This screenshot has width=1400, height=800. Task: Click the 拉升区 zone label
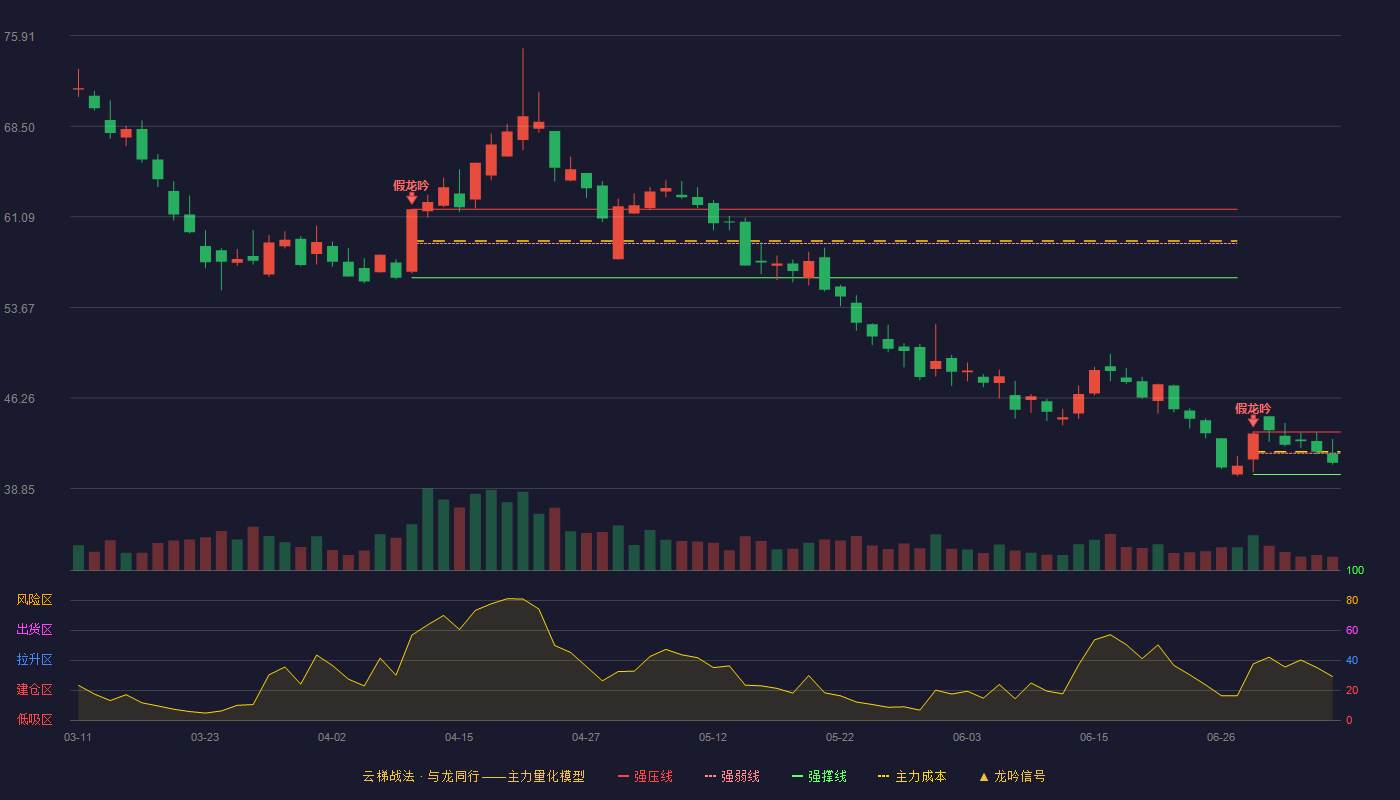34,660
